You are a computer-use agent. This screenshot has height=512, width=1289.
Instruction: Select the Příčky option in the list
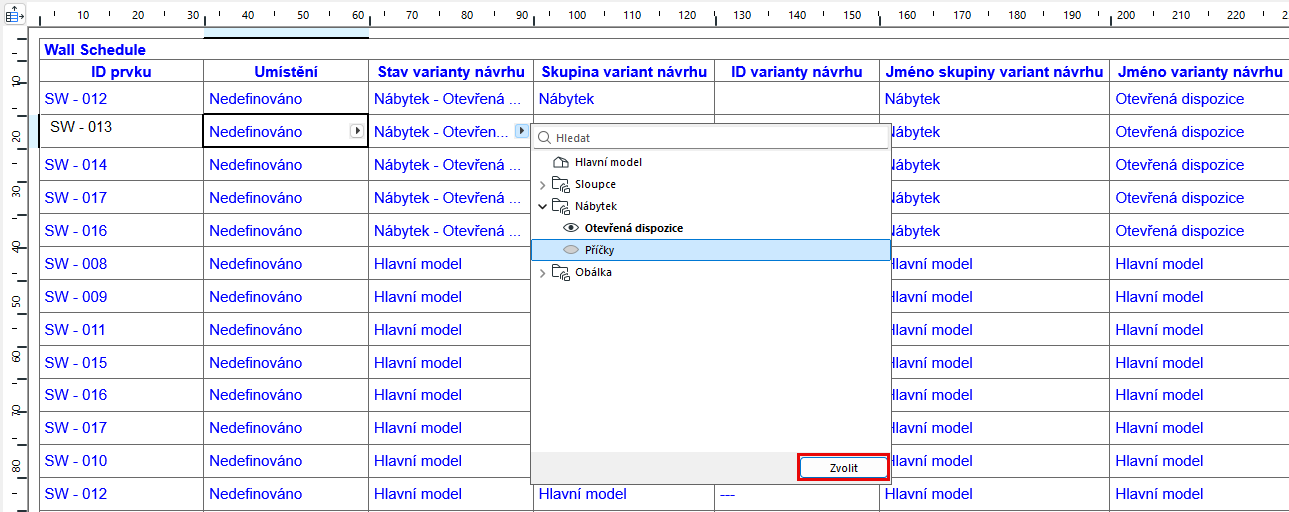[x=600, y=250]
